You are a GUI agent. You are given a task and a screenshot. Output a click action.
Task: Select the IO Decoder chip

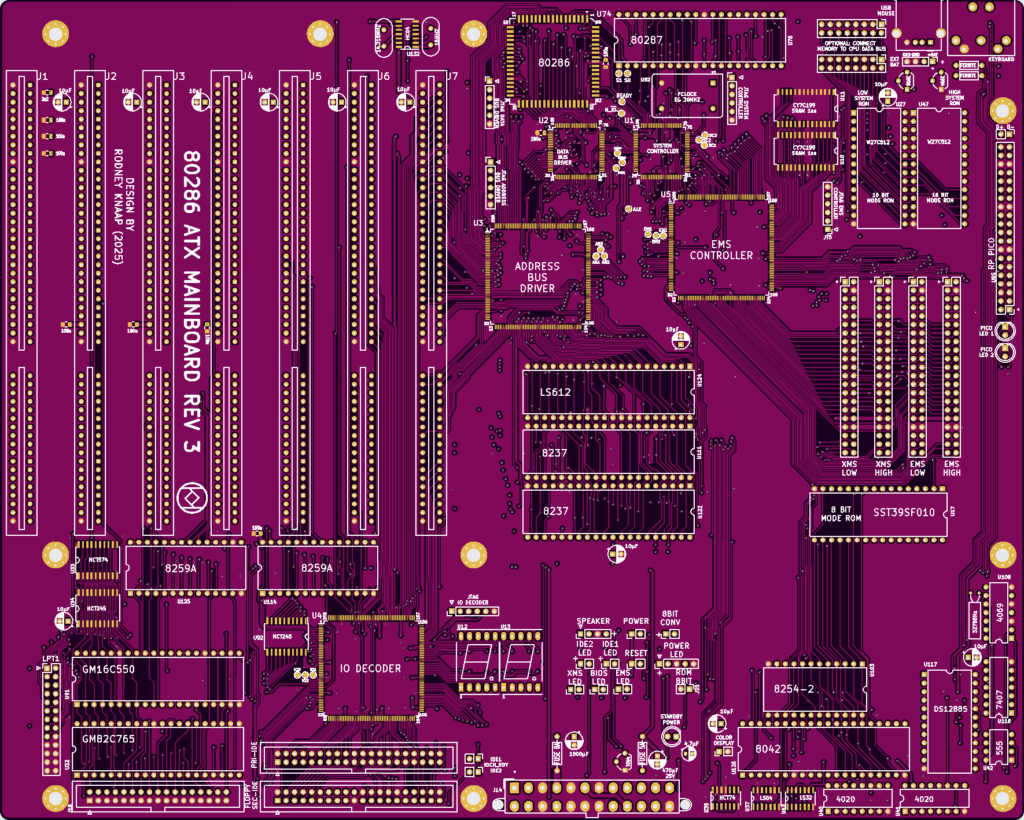[370, 668]
